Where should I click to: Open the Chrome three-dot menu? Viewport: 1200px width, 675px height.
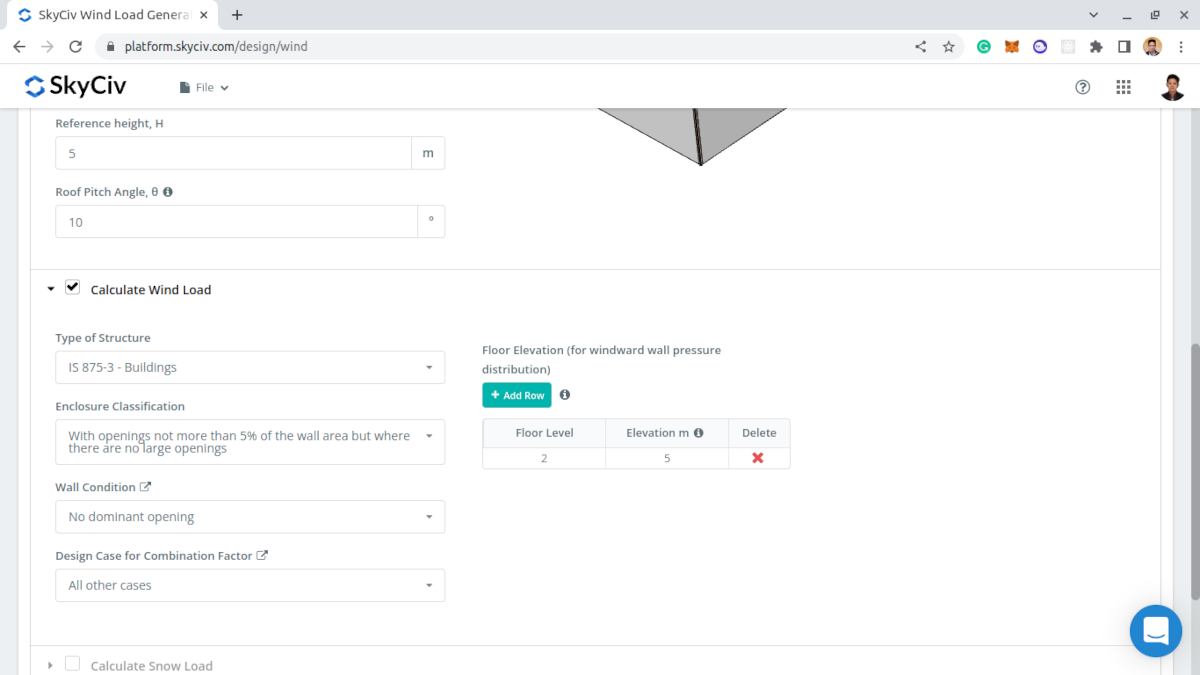tap(1180, 46)
